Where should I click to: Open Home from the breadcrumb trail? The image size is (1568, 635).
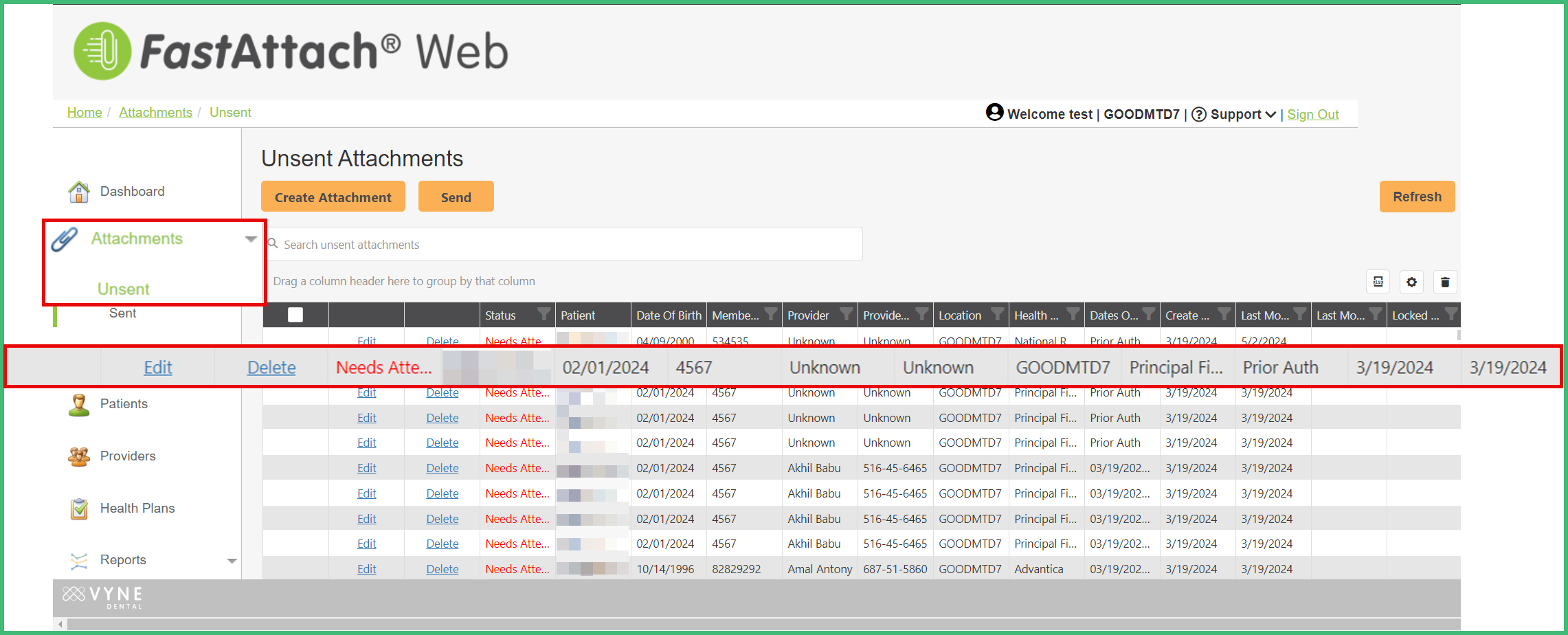pos(84,112)
